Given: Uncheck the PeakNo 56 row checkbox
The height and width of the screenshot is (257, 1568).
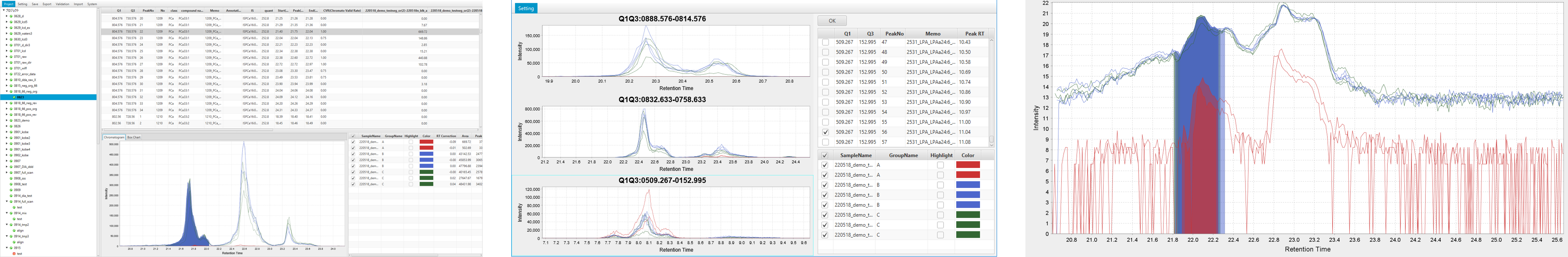Looking at the screenshot, I should [825, 132].
